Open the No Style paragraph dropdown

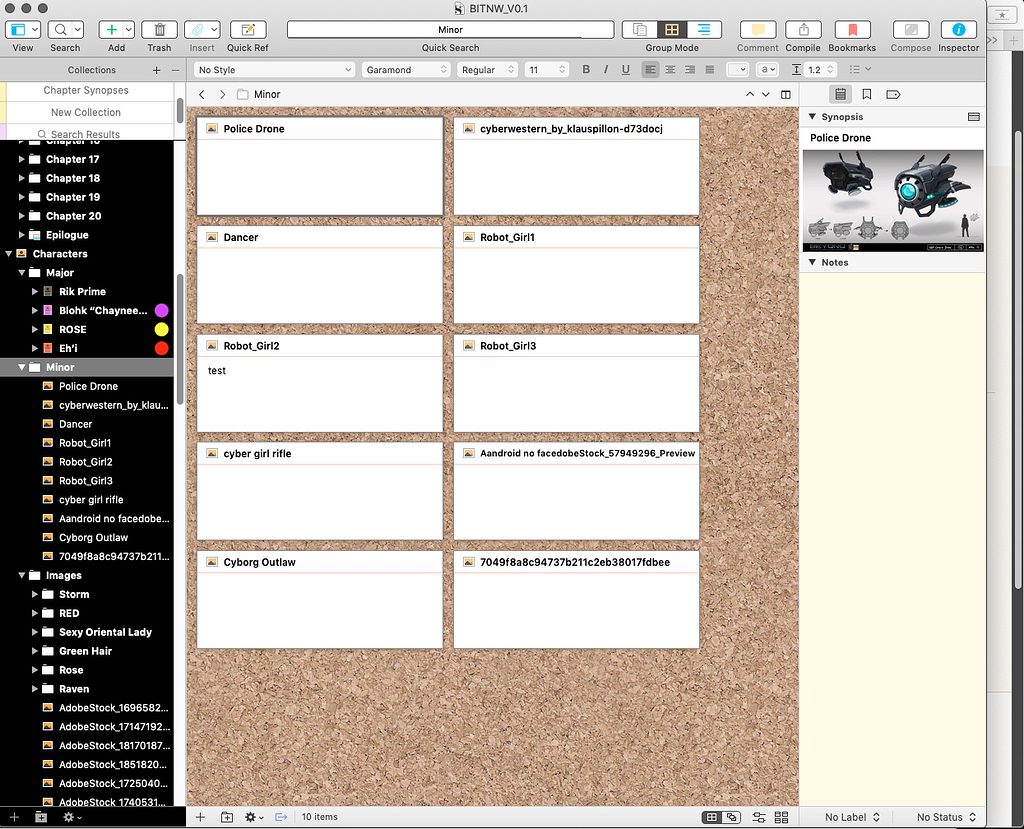[273, 70]
